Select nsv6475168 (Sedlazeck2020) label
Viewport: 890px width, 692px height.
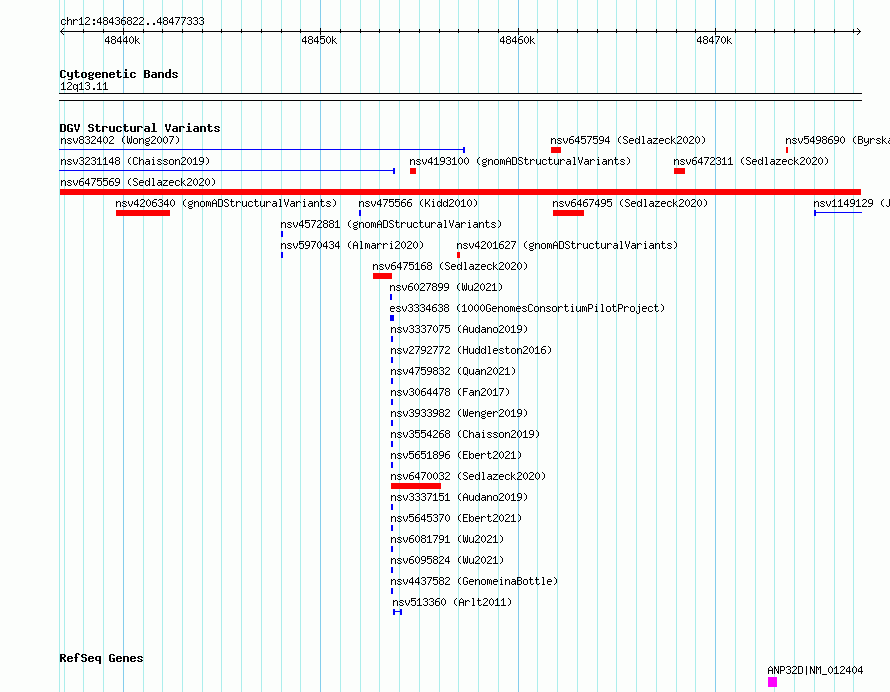[x=450, y=266]
